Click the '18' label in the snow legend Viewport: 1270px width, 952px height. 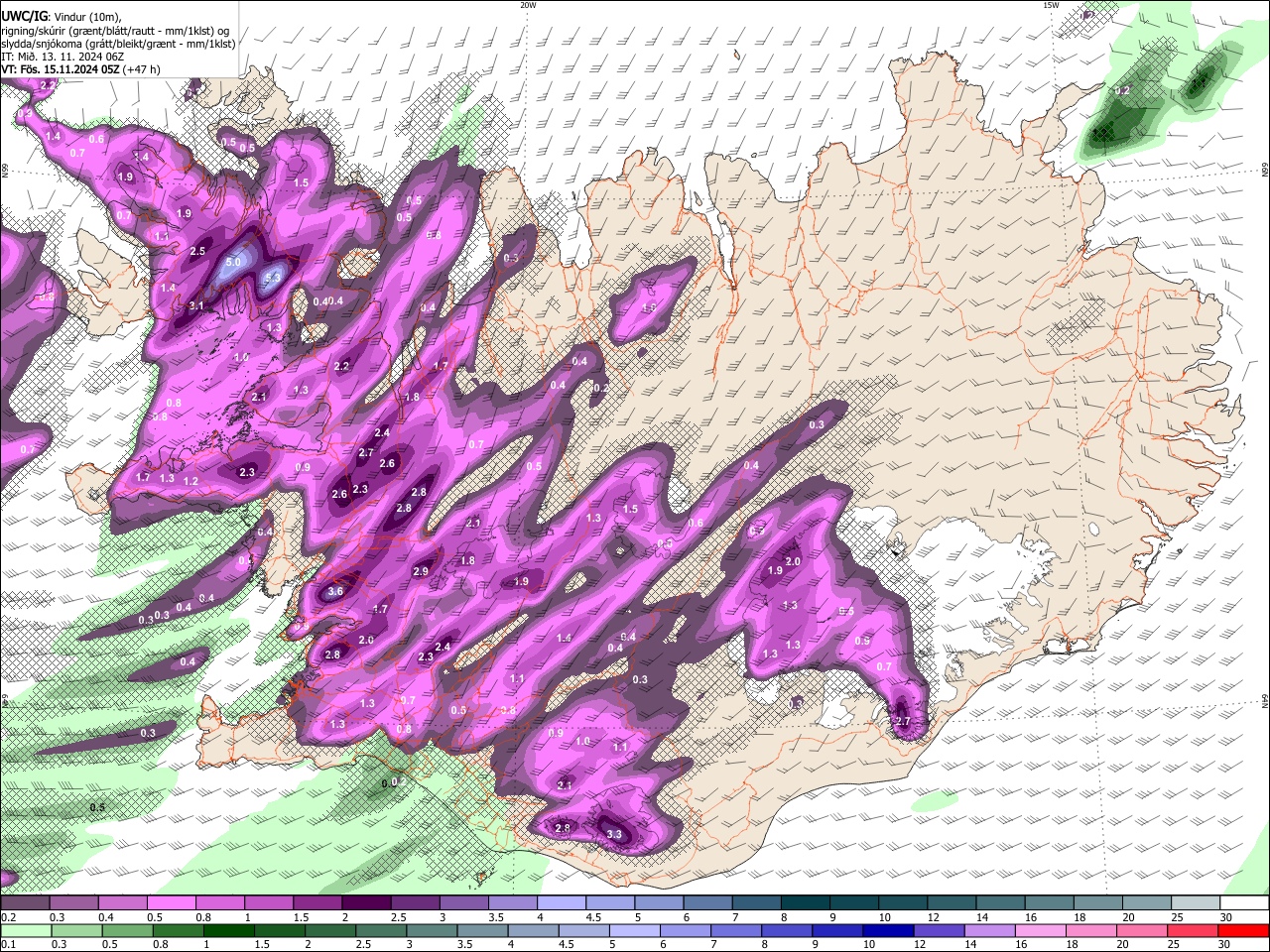1079,917
